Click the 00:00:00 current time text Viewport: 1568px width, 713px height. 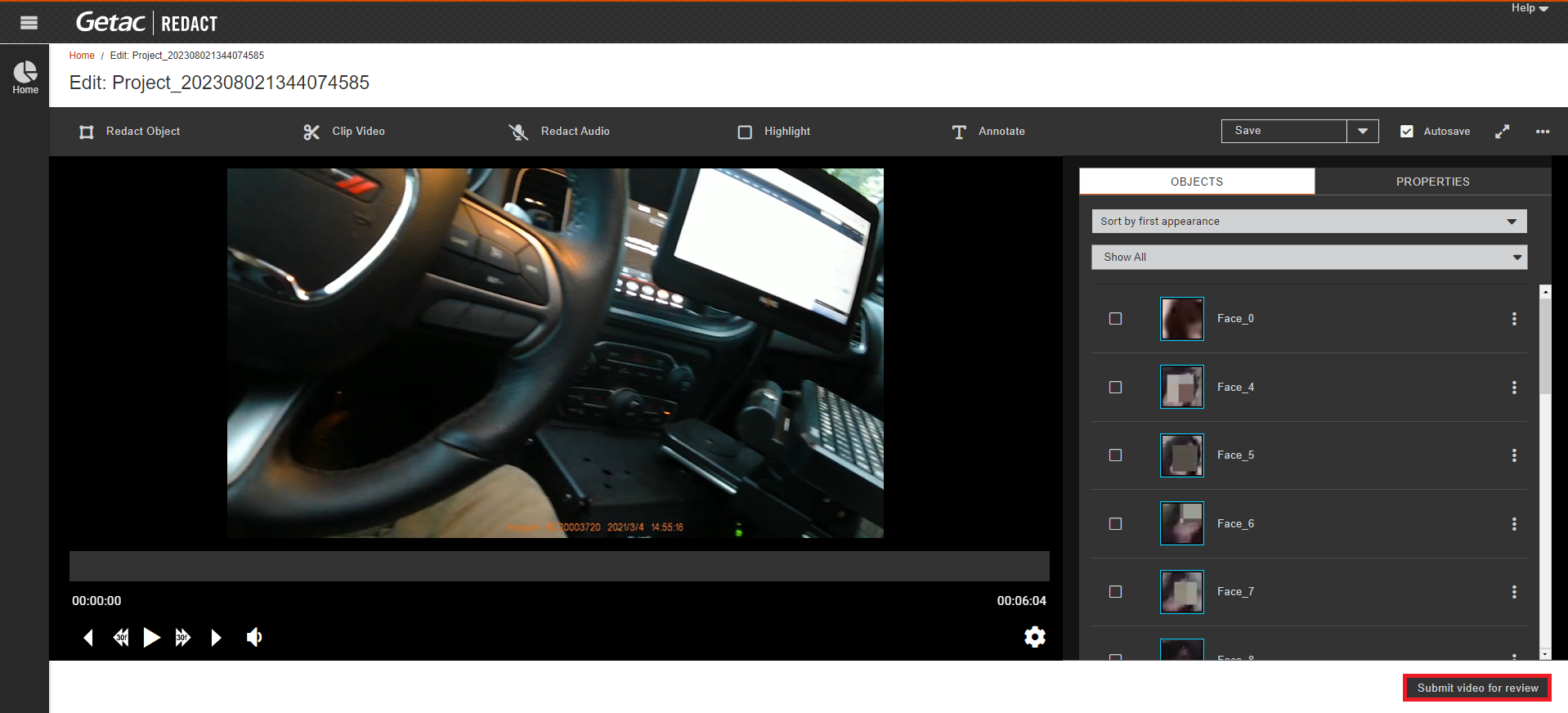point(96,601)
